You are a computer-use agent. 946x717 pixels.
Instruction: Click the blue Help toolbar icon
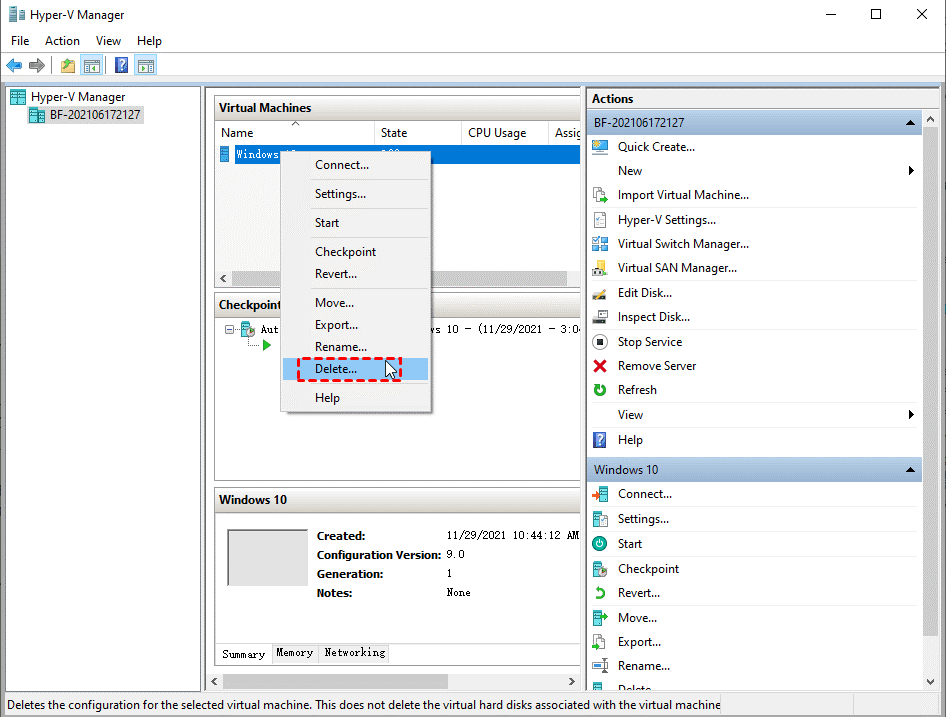coord(121,65)
